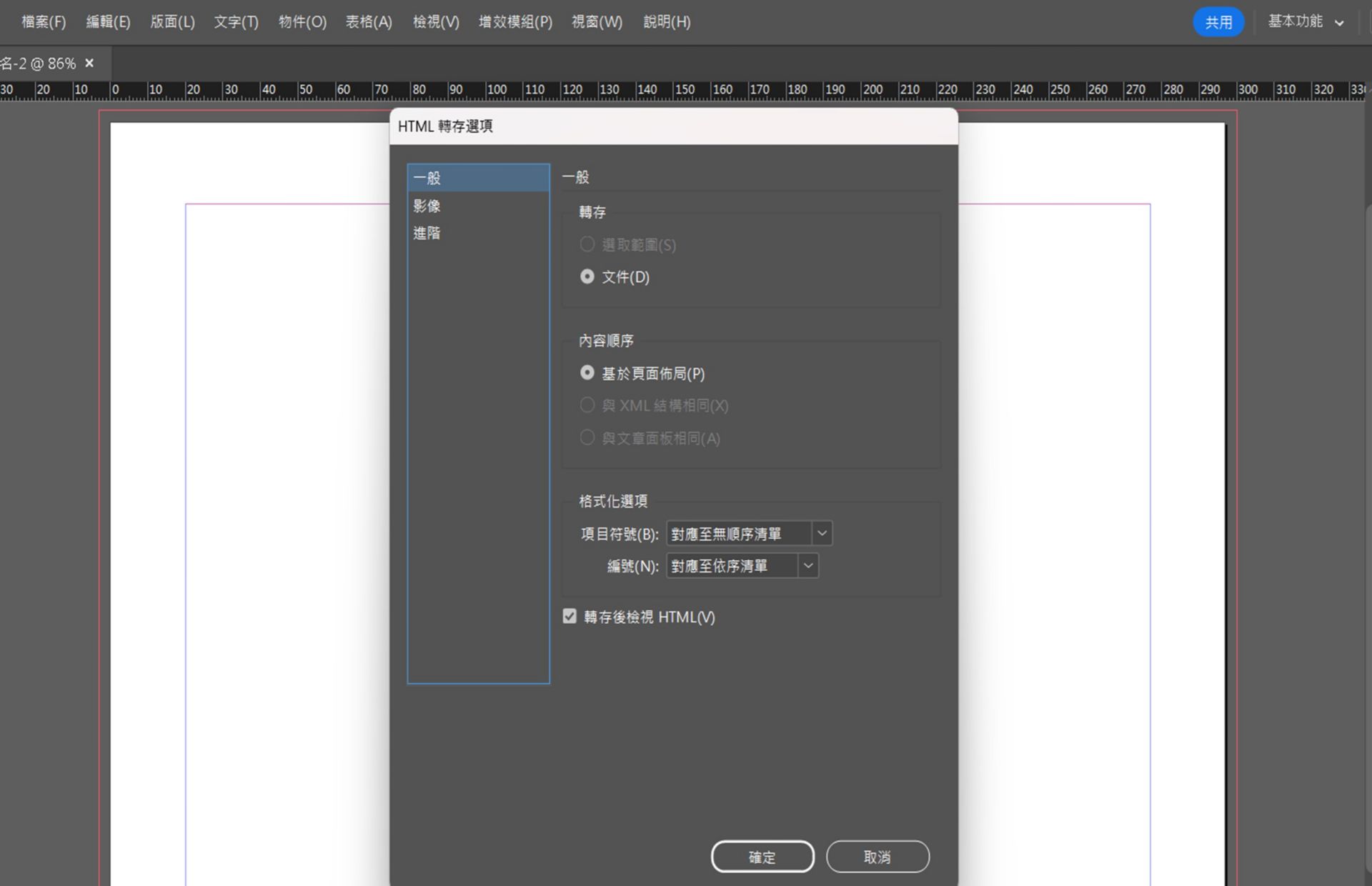Expand the 編號 dropdown arrow
Viewport: 1372px width, 886px height.
807,566
